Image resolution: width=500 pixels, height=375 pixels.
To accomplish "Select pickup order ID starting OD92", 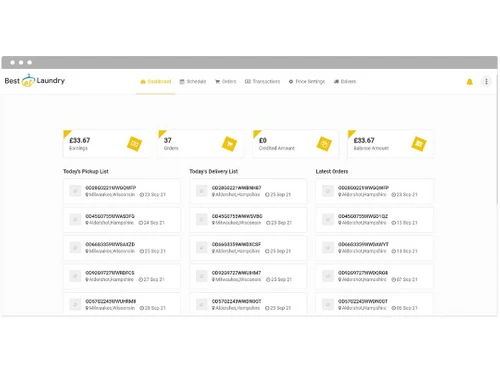I will point(110,273).
